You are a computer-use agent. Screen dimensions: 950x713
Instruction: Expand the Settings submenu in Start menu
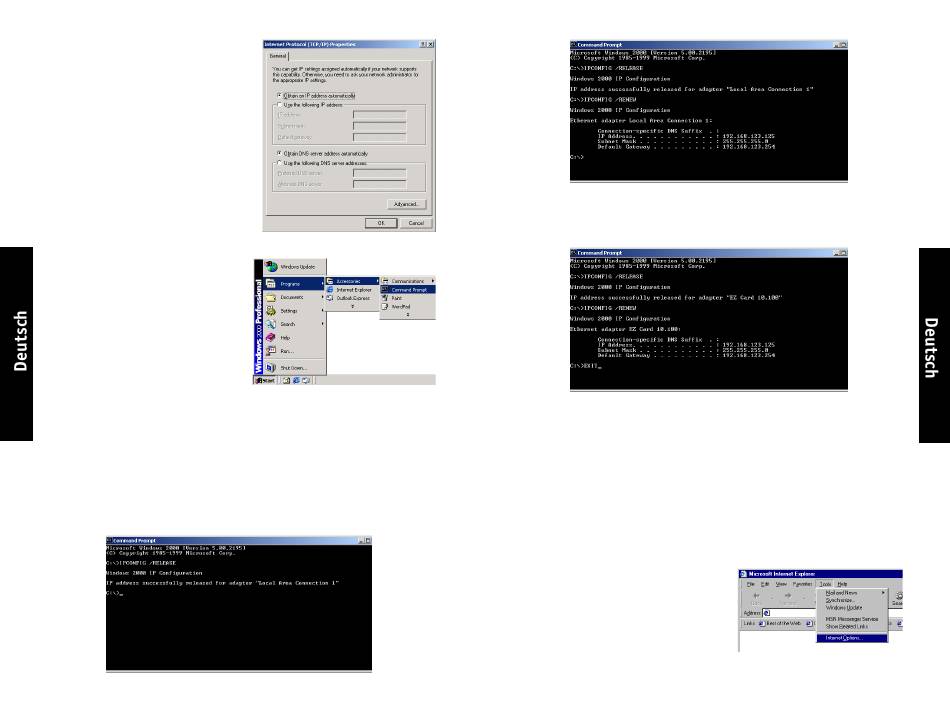pos(291,311)
